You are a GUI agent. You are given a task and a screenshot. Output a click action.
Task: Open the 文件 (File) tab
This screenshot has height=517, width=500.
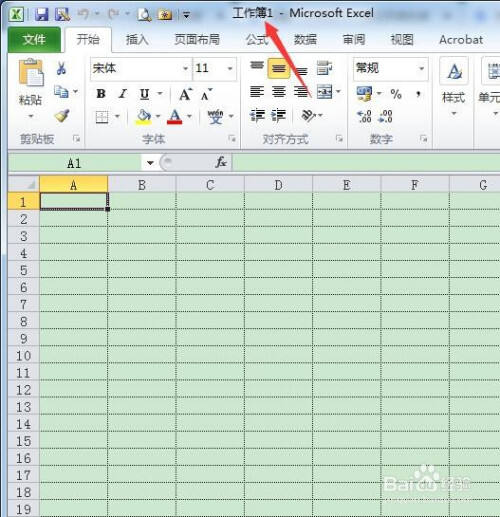tap(34, 40)
